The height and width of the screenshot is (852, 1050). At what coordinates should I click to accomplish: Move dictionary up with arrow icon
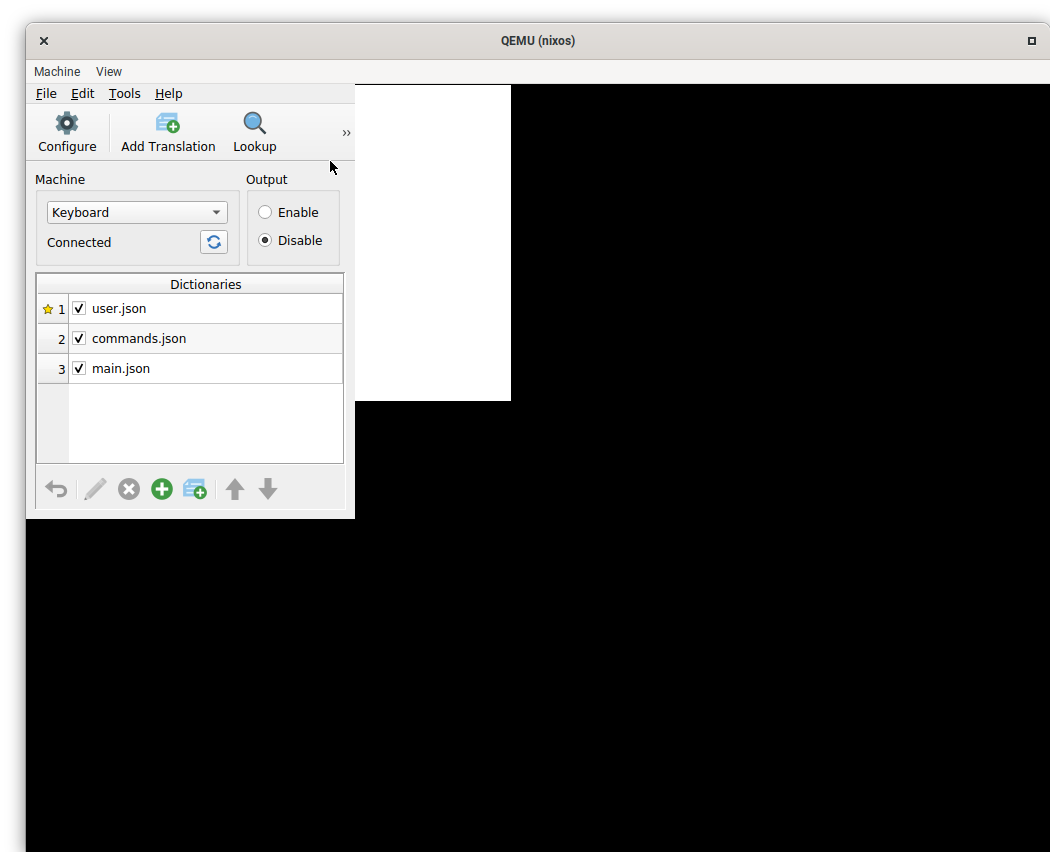pos(235,489)
